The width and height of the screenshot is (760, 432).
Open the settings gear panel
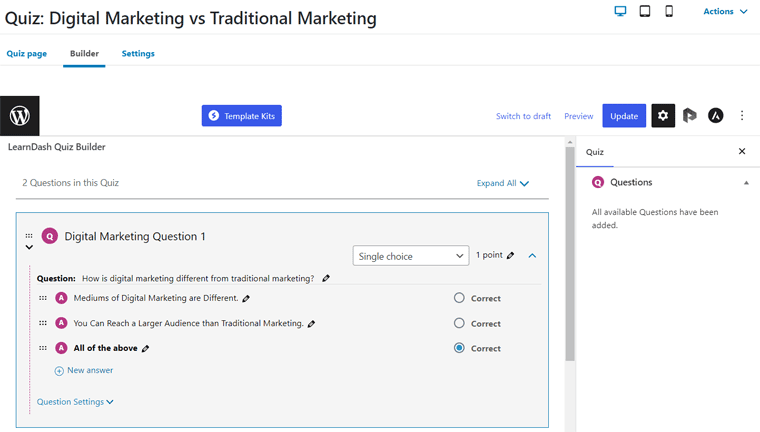[x=663, y=116]
